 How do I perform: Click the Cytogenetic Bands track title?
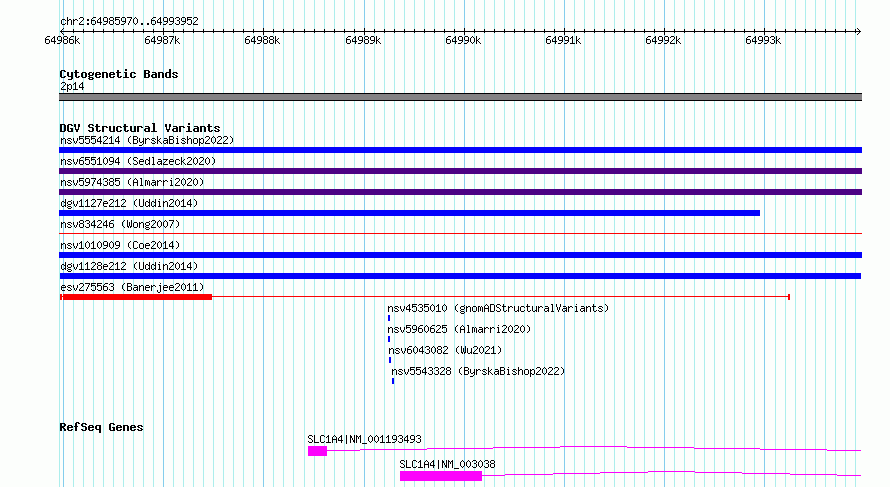(x=119, y=74)
